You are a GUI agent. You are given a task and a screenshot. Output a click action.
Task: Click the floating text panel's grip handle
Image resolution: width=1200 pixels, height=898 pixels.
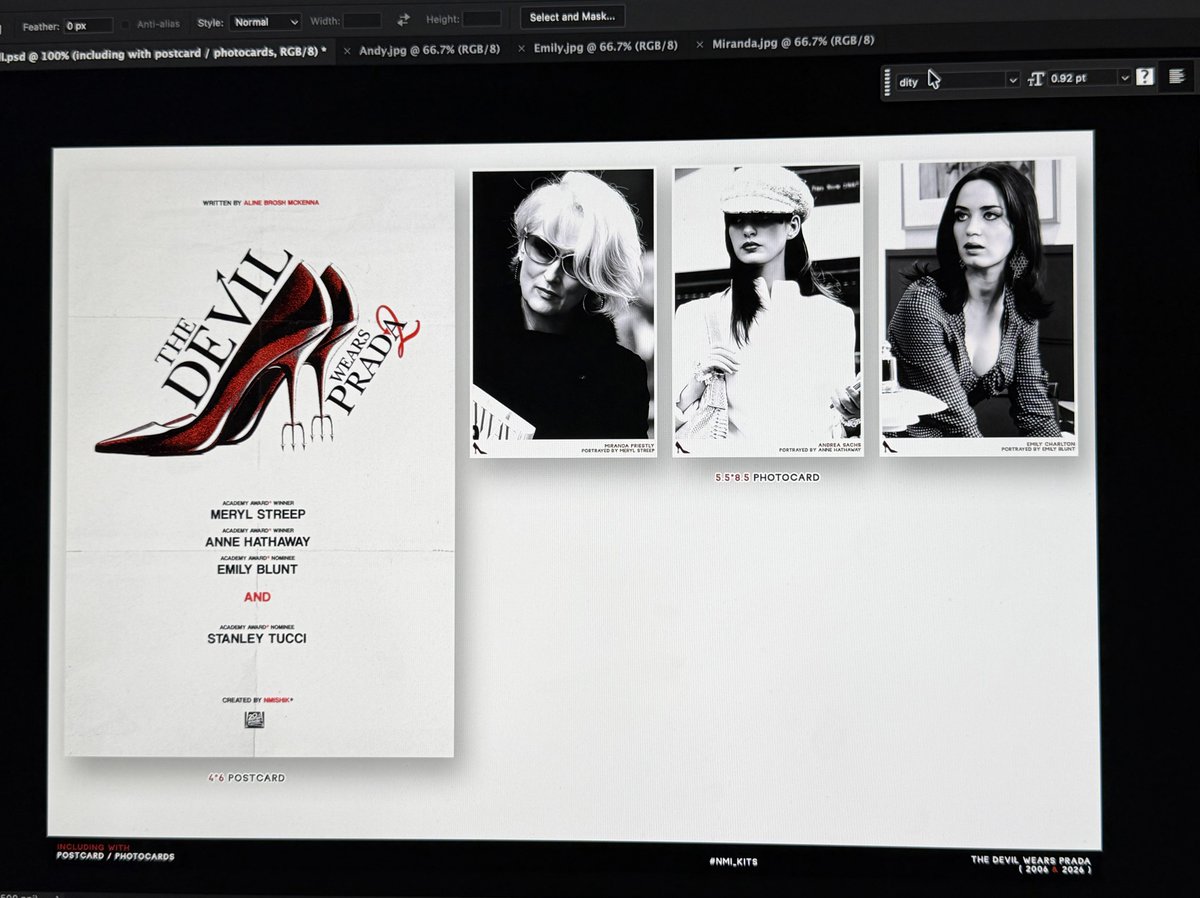[x=887, y=80]
